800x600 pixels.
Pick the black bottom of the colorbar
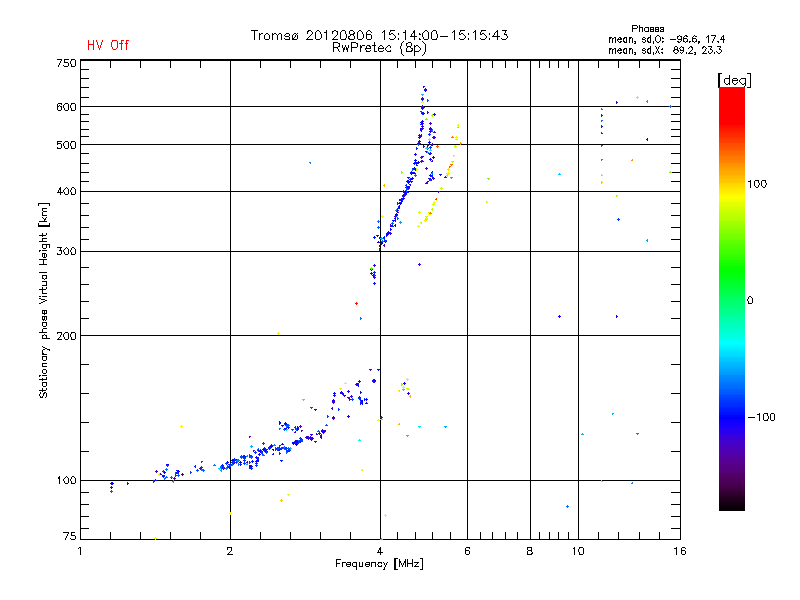click(731, 505)
